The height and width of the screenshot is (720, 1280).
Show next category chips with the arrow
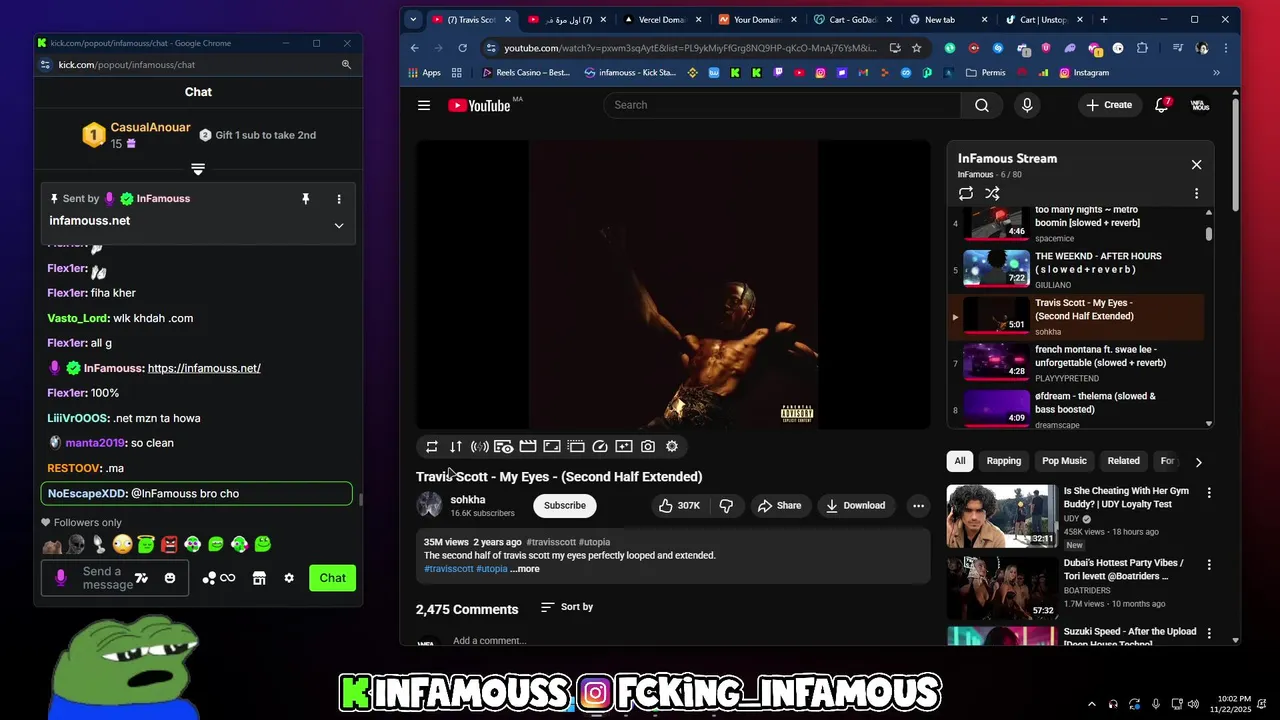click(1198, 461)
